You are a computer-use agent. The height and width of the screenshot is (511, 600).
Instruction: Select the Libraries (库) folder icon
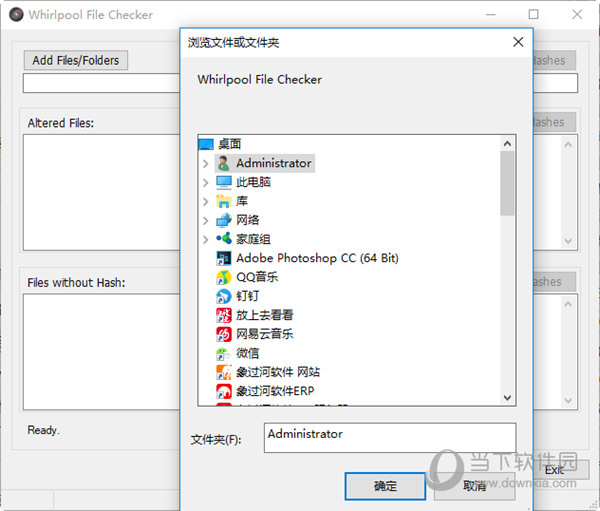(x=223, y=201)
